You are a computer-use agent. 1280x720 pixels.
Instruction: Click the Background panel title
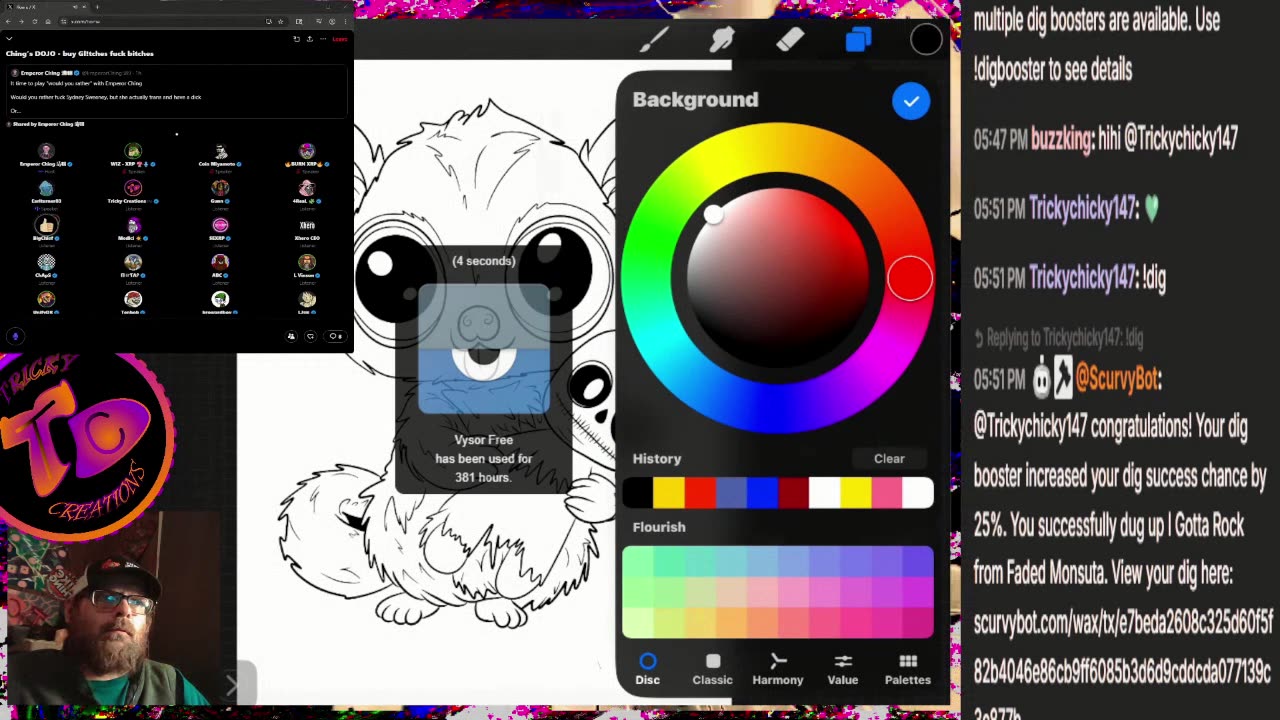pos(695,100)
